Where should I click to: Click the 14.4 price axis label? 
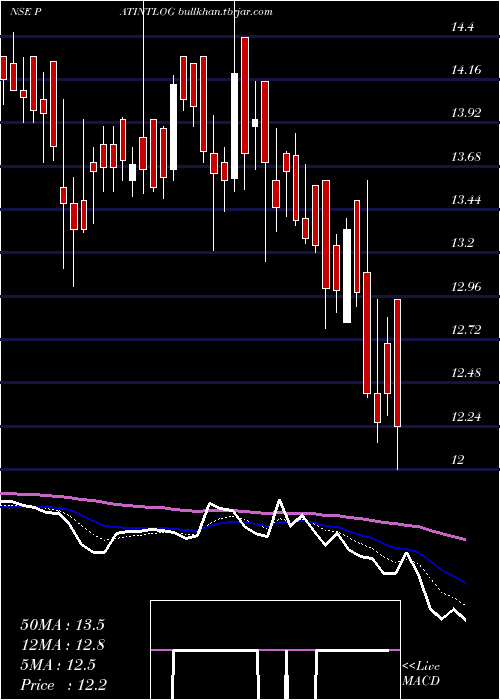pos(462,27)
